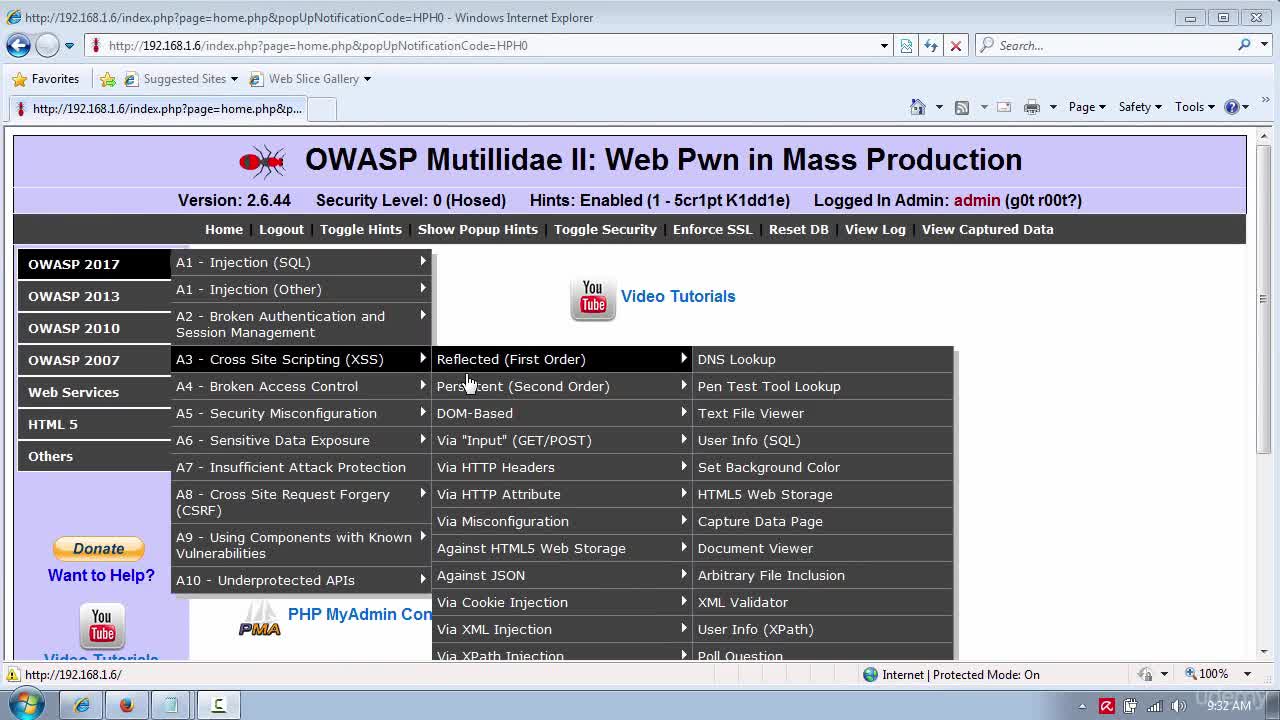
Task: Open the Web Slice Gallery dropdown
Action: click(x=367, y=79)
